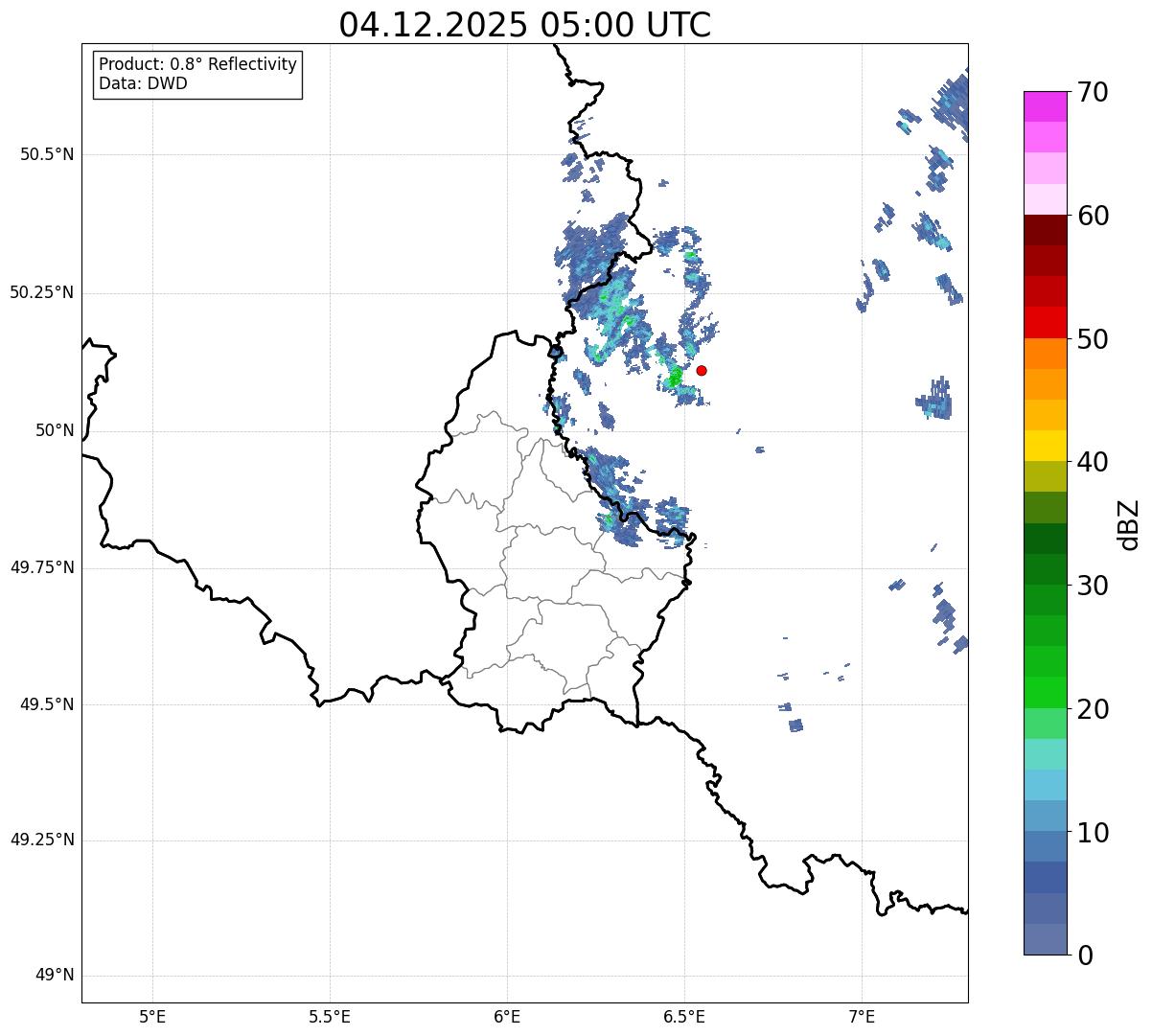Viewport: 1152px width, 1036px height.
Task: Click the 6.5°E longitude label
Action: [x=684, y=1016]
